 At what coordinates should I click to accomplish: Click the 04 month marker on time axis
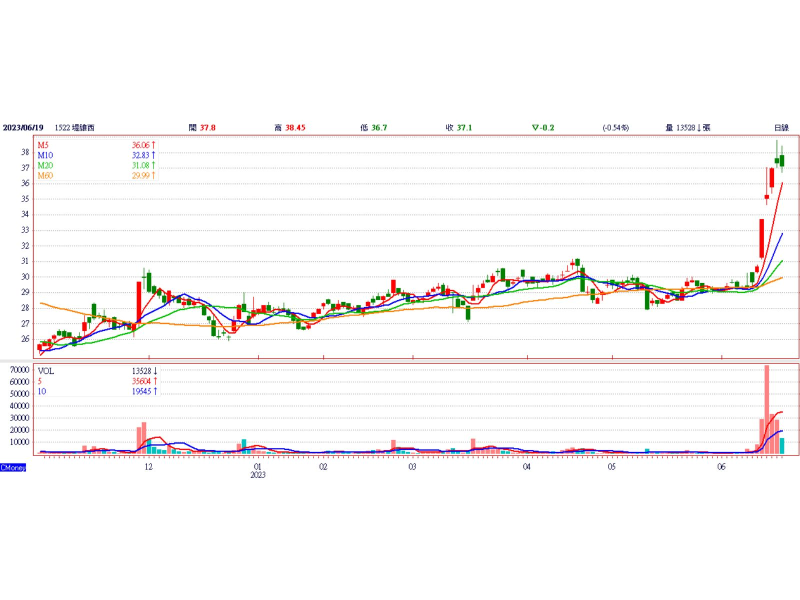[527, 467]
